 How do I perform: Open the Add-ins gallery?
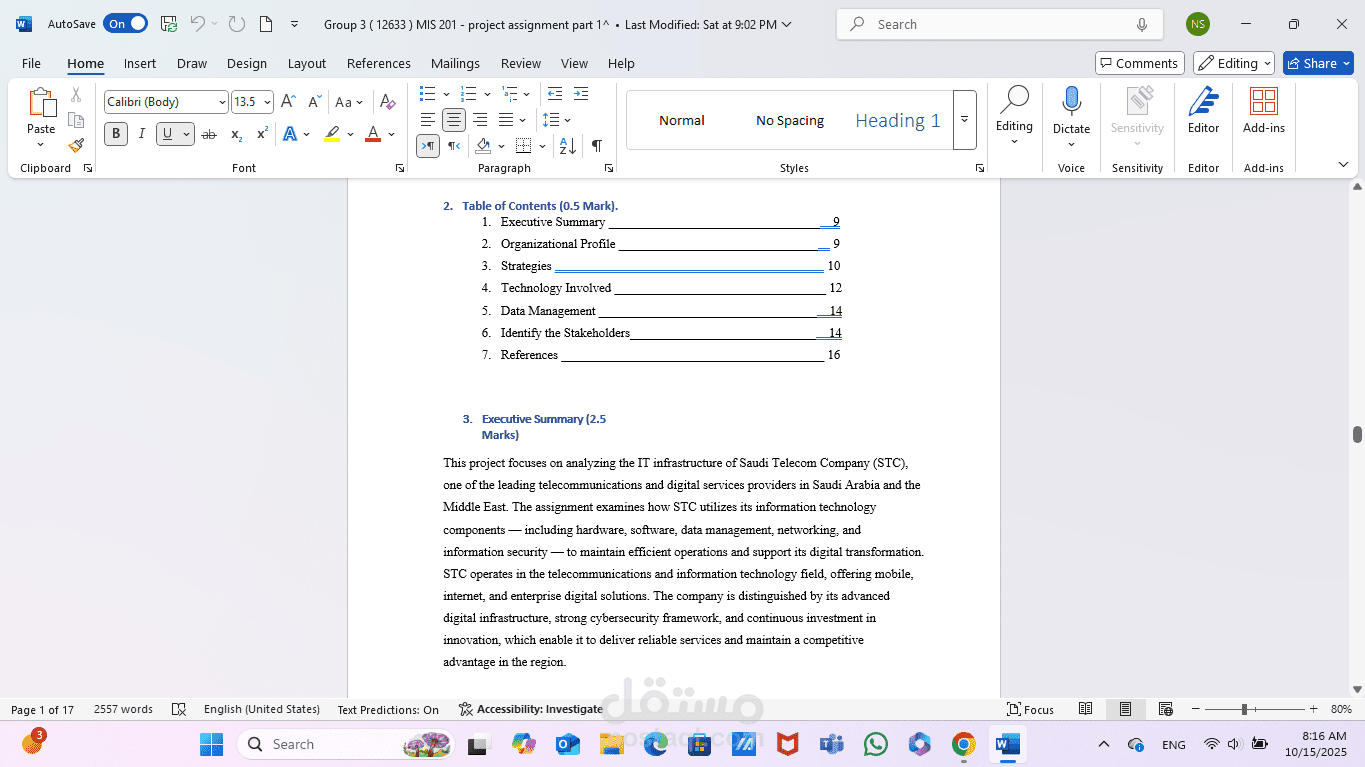click(x=1264, y=111)
